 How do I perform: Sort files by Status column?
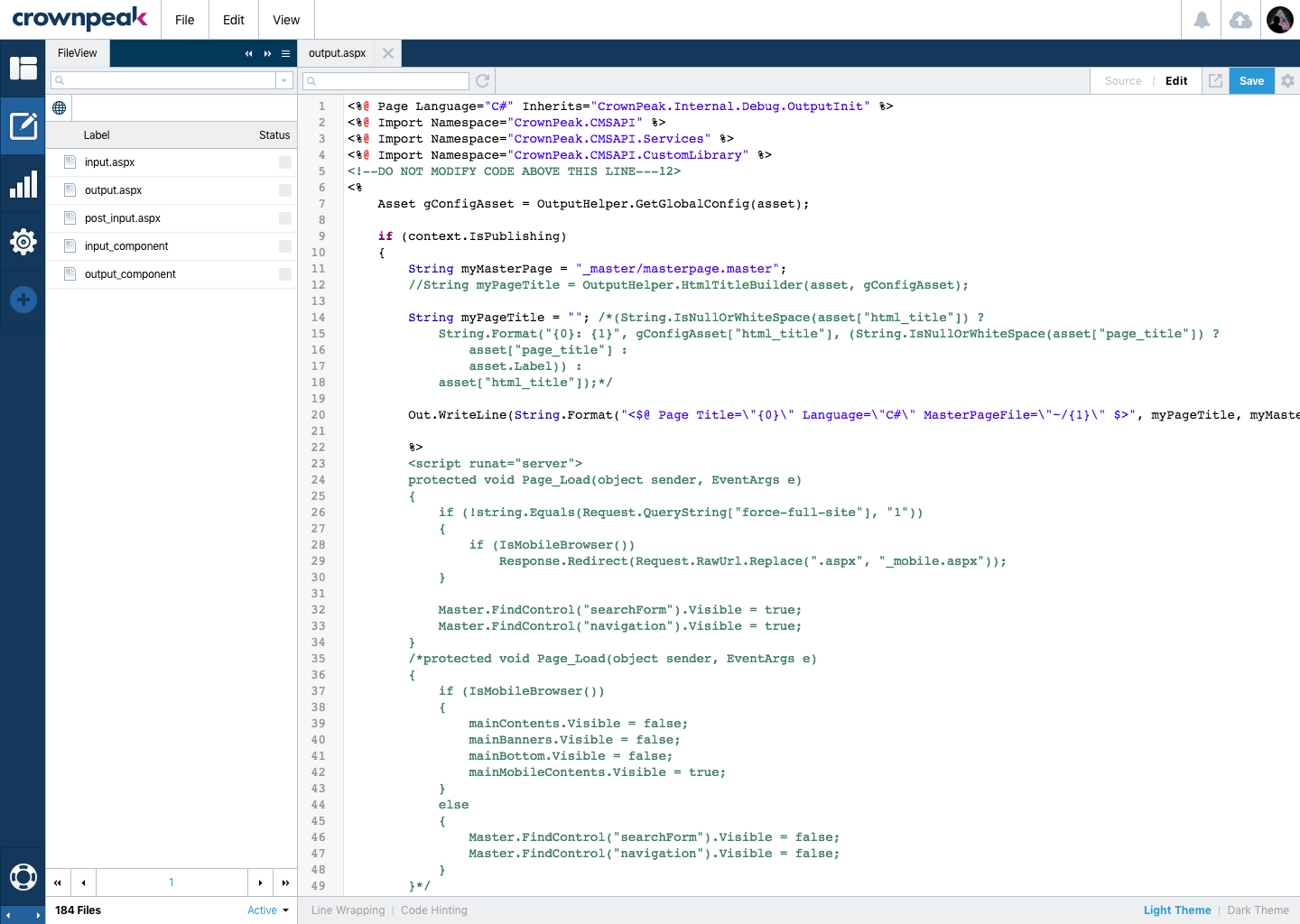(x=274, y=135)
